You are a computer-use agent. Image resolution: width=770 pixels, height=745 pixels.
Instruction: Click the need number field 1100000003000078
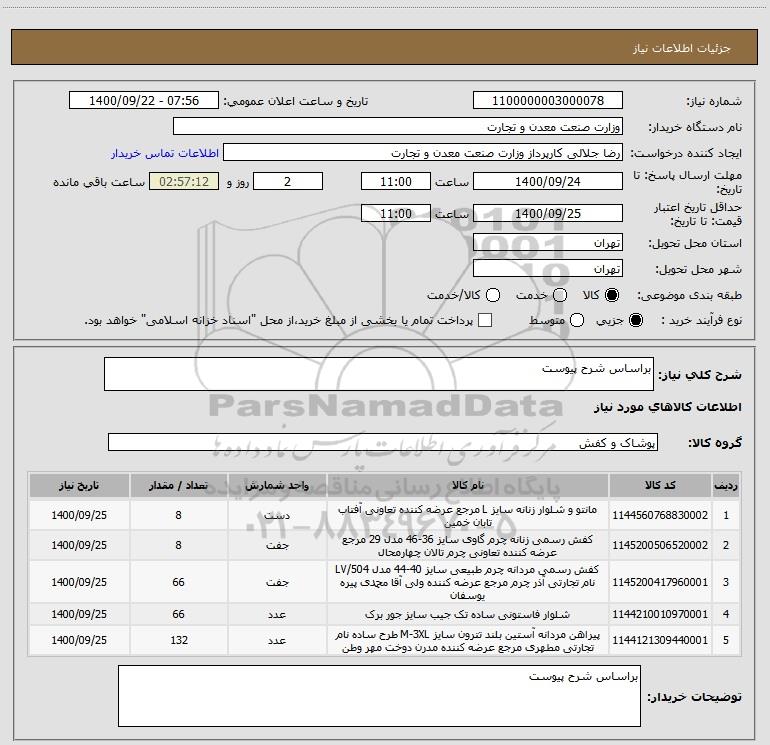[548, 100]
